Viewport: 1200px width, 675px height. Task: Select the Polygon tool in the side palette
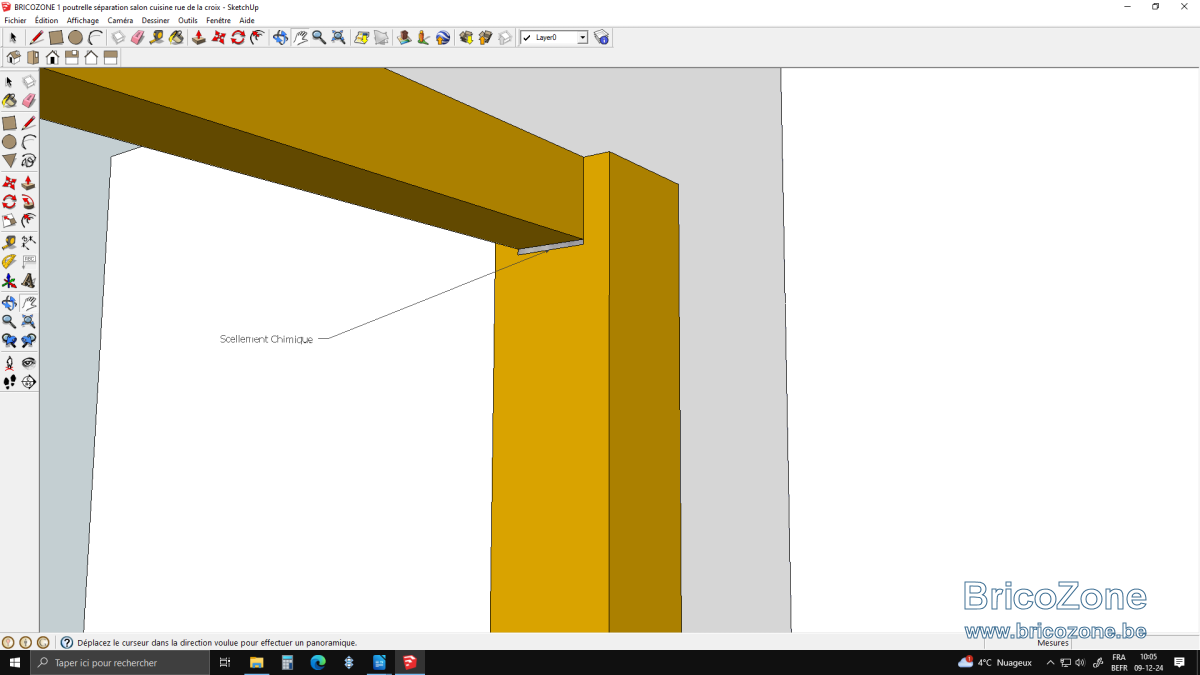[x=9, y=161]
